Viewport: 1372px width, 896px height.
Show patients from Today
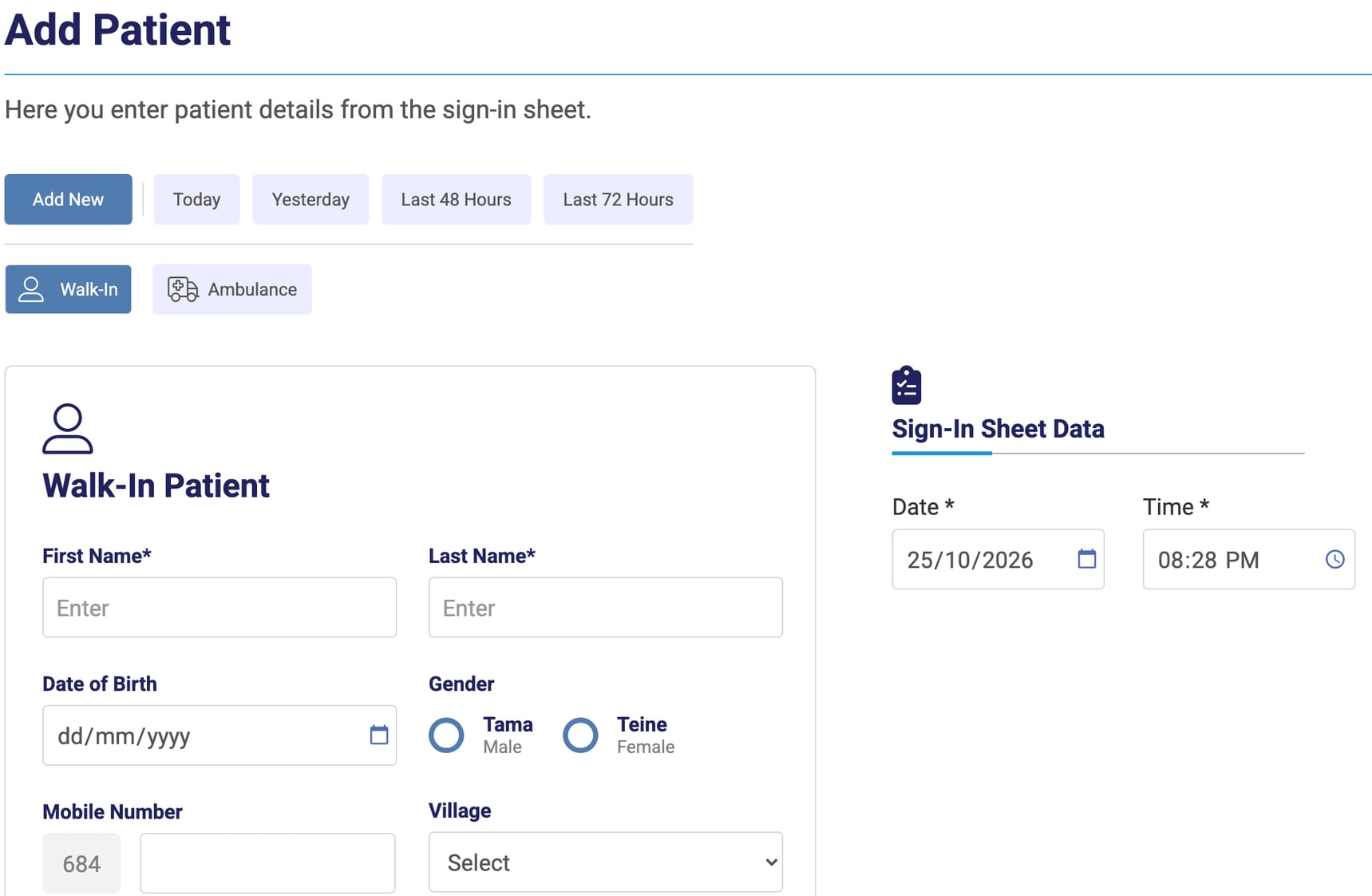tap(196, 200)
